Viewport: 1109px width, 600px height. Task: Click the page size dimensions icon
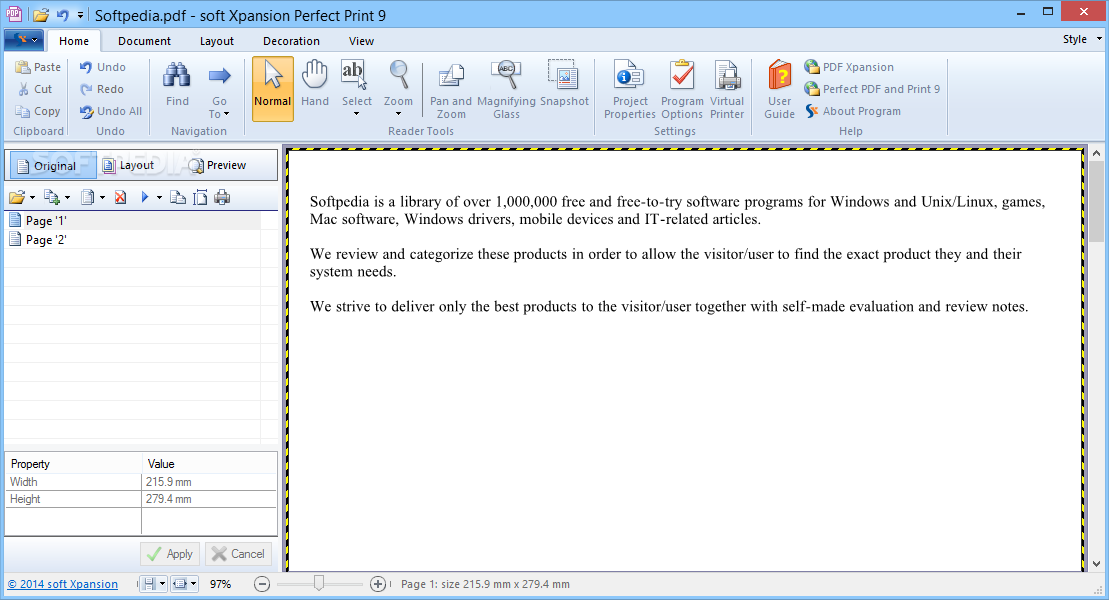[201, 197]
